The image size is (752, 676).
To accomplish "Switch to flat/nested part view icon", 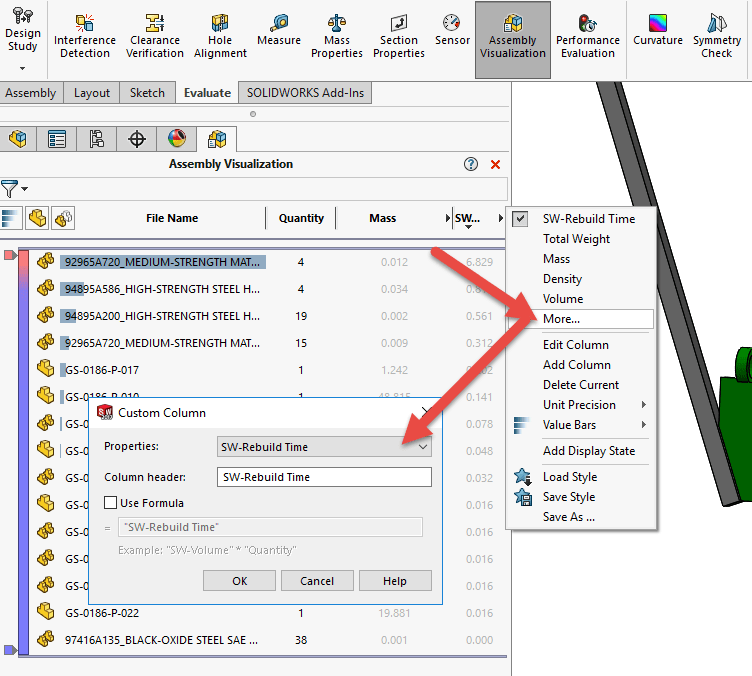I will click(x=37, y=218).
